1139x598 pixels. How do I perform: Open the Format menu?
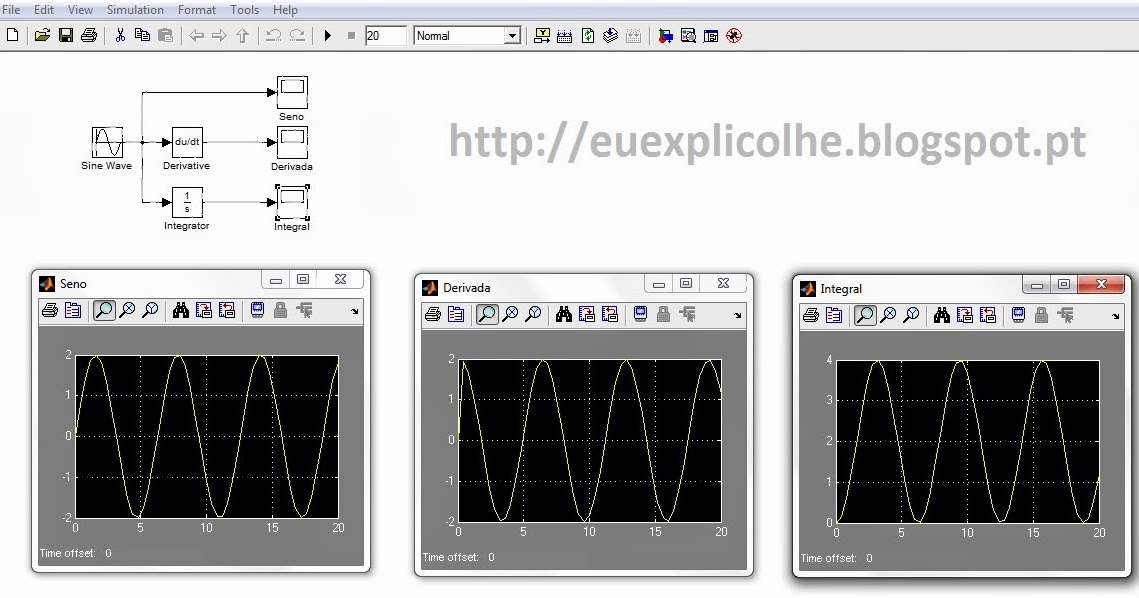tap(196, 9)
